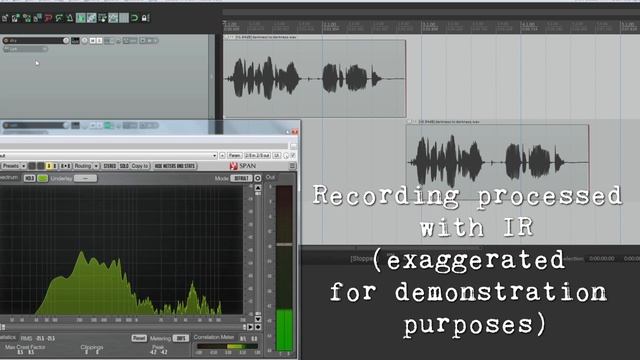Open Project Settings from the toolbar
640x360 pixels.
tap(37, 18)
